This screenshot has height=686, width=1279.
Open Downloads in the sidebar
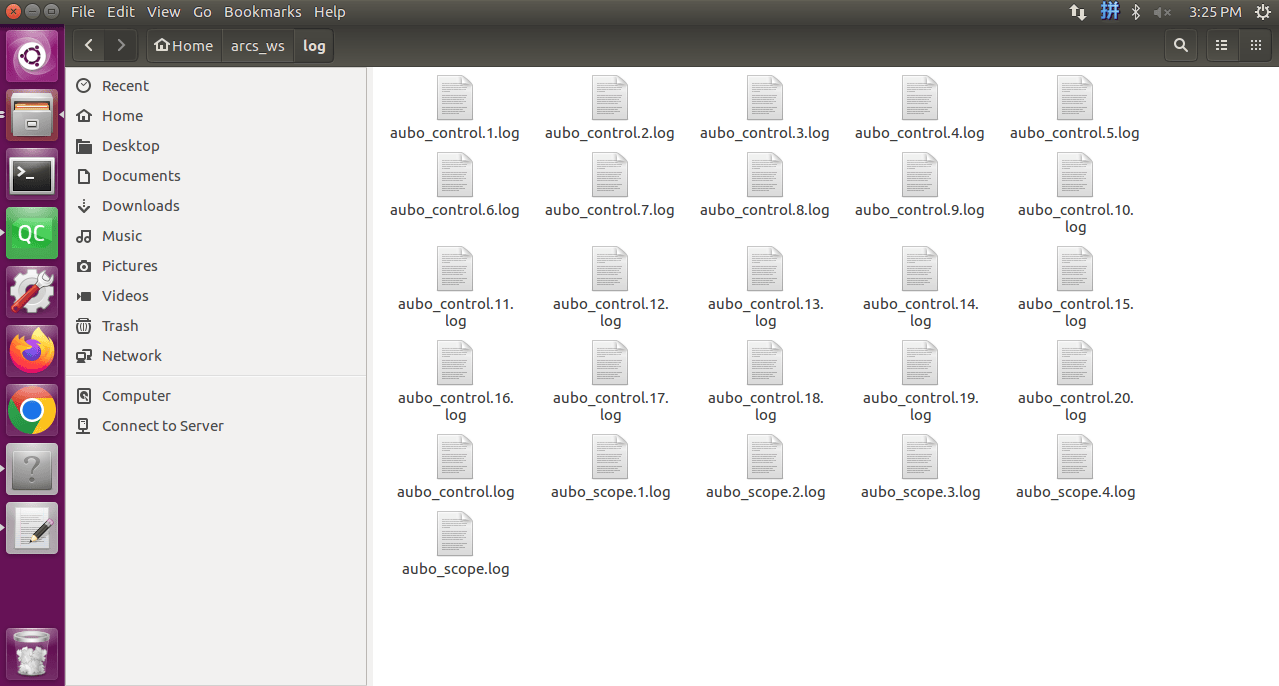click(x=141, y=206)
